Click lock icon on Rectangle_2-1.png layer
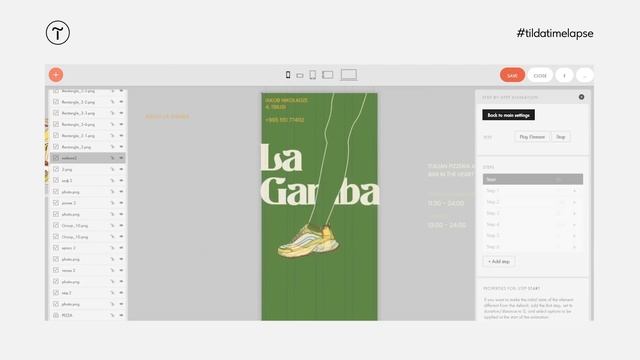The image size is (640, 360). [x=112, y=136]
